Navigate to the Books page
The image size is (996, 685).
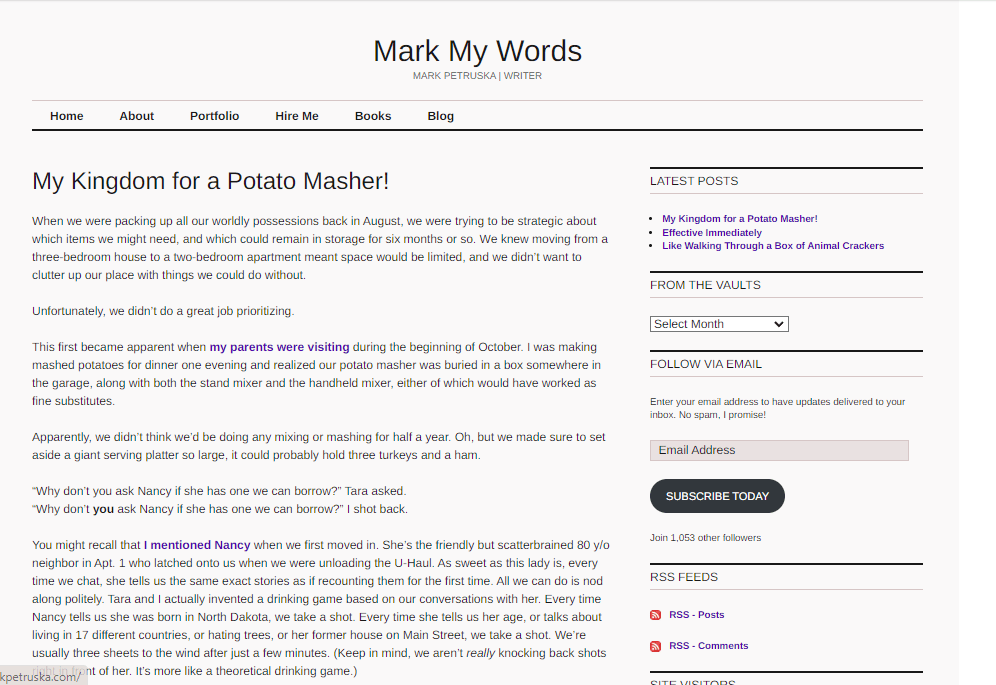(x=373, y=116)
